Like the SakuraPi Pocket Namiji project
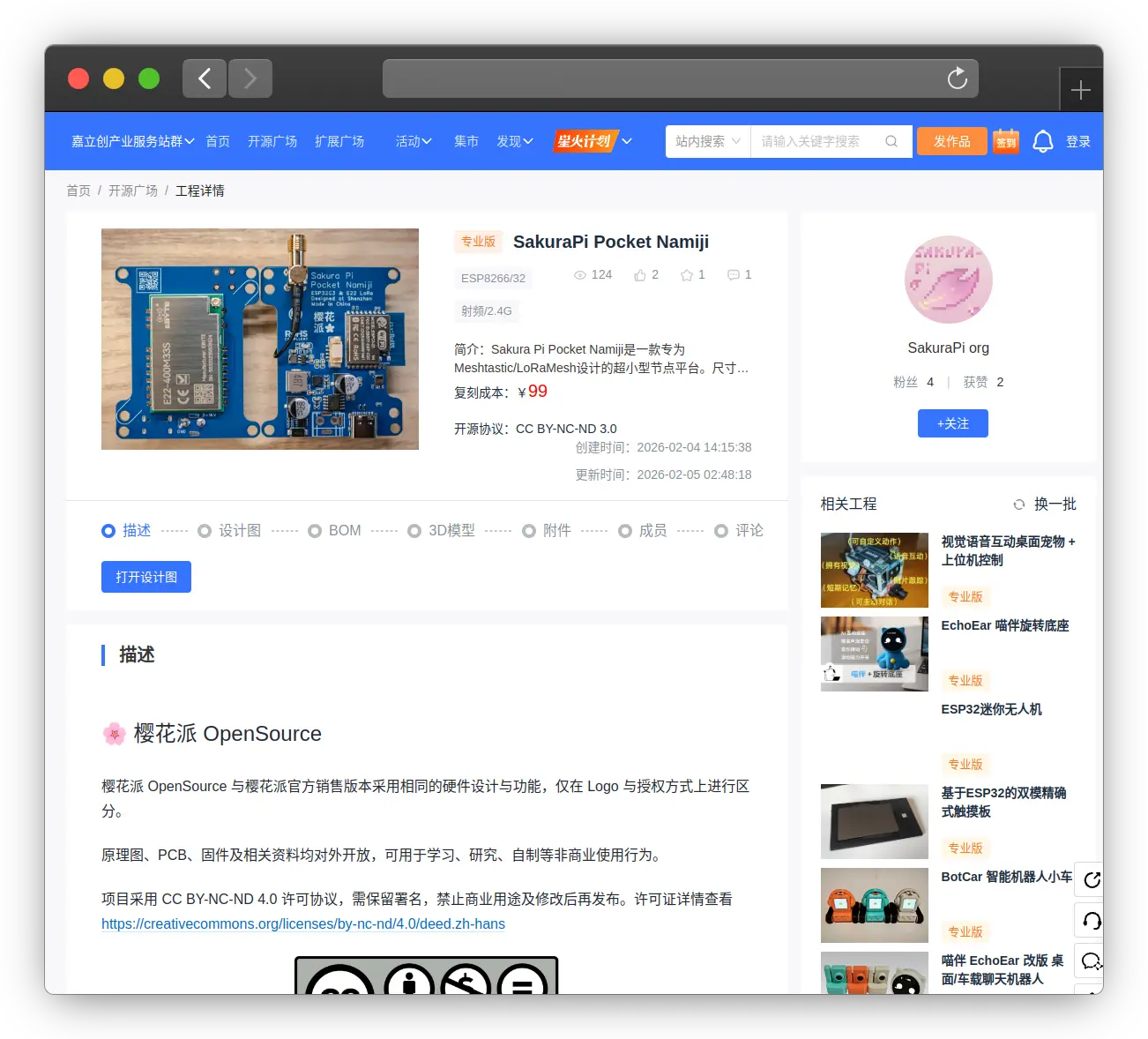Viewport: 1148px width, 1039px height. (x=639, y=274)
